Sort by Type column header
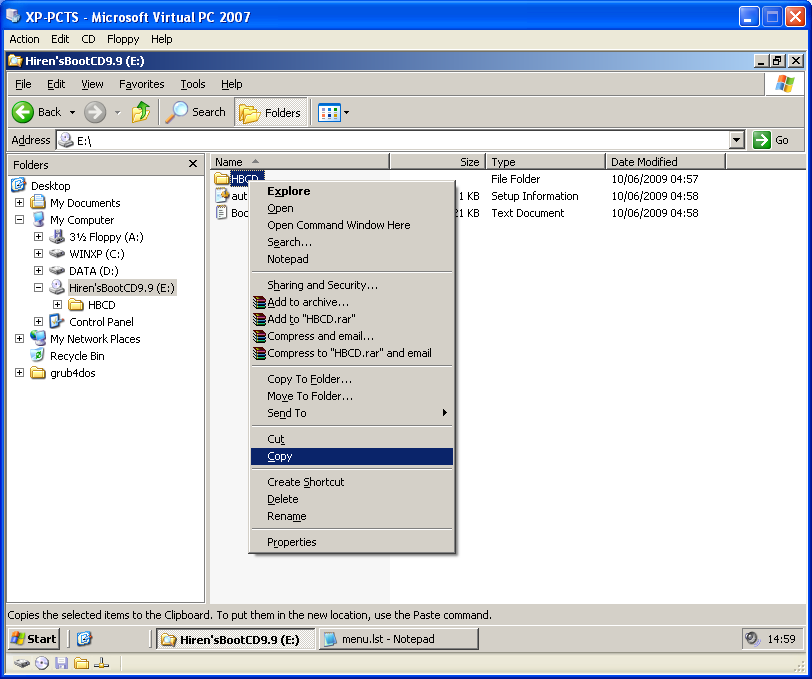Screen dimensions: 812x679 click(x=546, y=162)
